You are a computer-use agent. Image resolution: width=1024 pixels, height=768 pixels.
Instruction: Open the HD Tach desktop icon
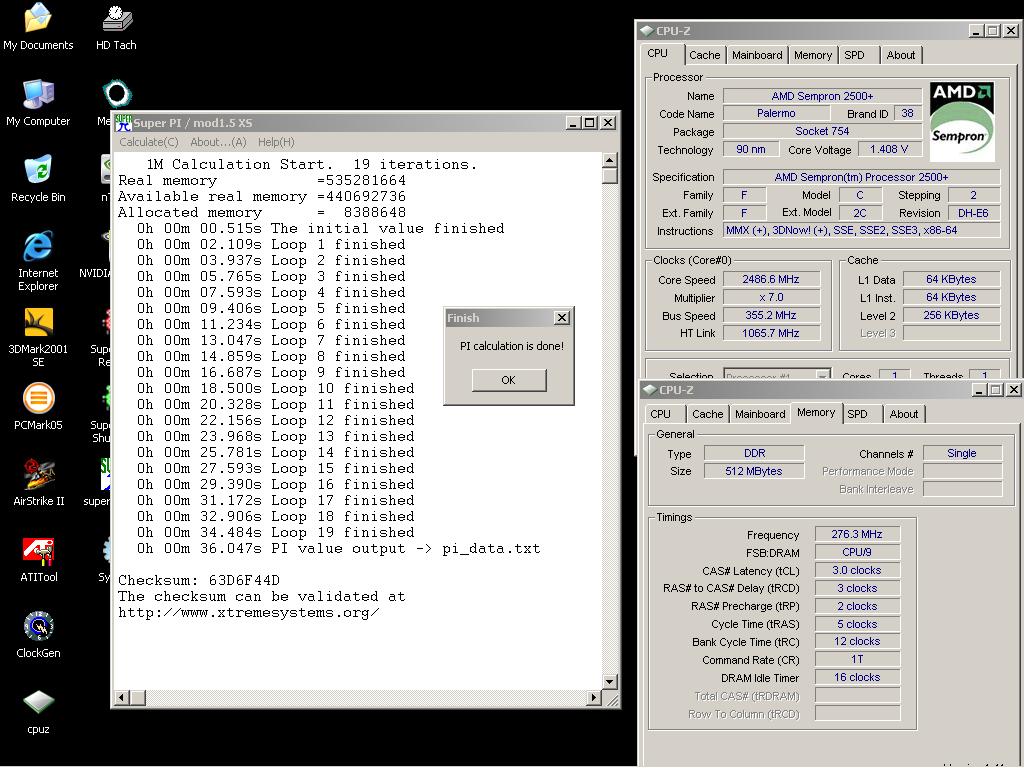click(x=116, y=26)
